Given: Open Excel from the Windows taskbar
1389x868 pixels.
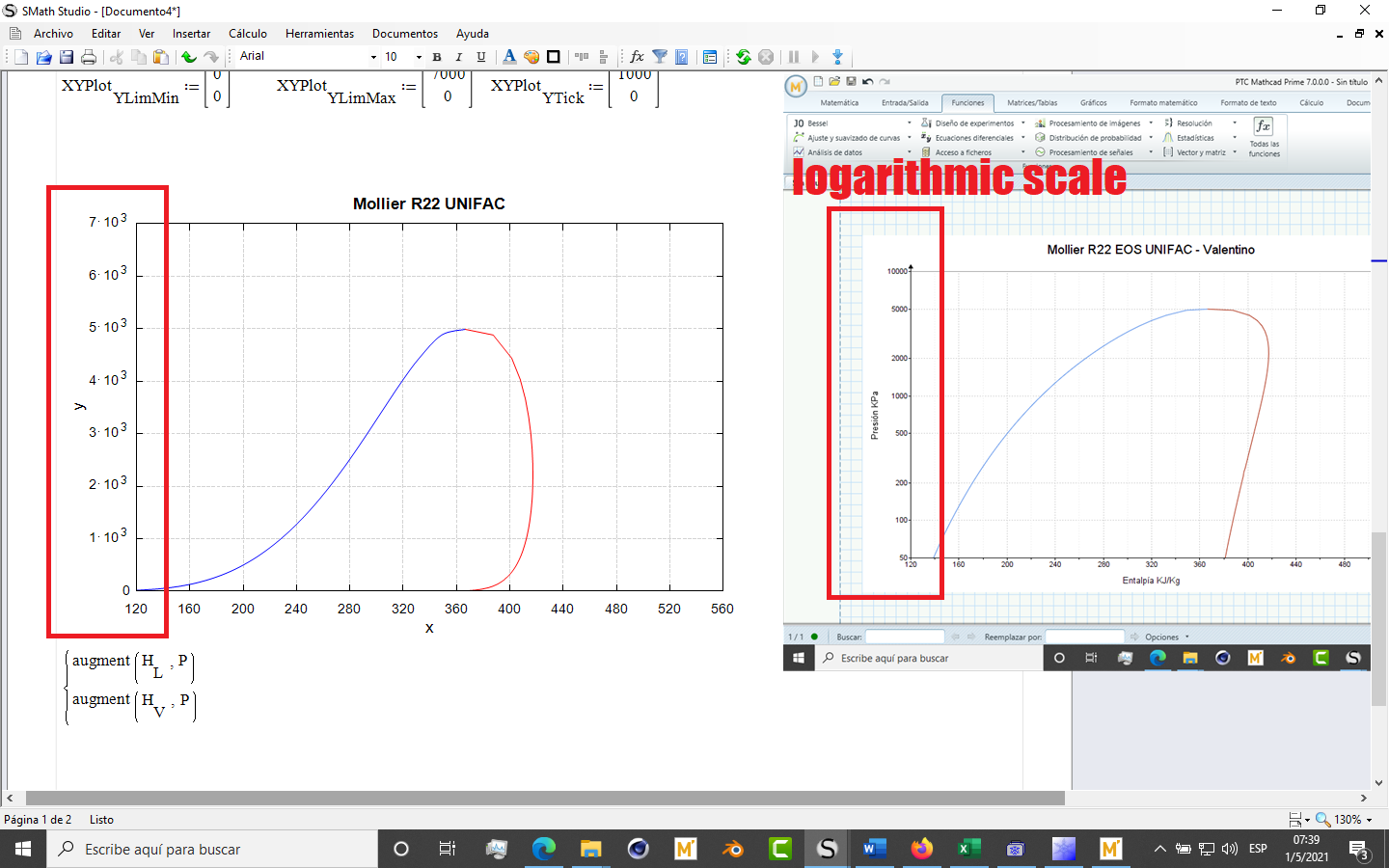Looking at the screenshot, I should coord(968,850).
